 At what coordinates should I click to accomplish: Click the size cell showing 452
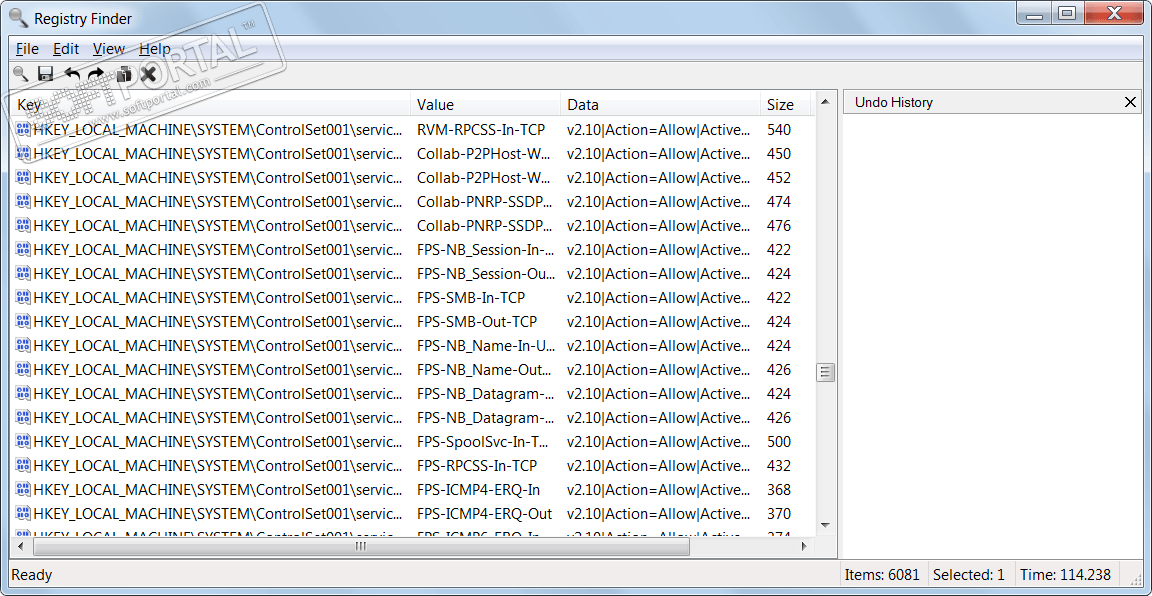coord(779,178)
